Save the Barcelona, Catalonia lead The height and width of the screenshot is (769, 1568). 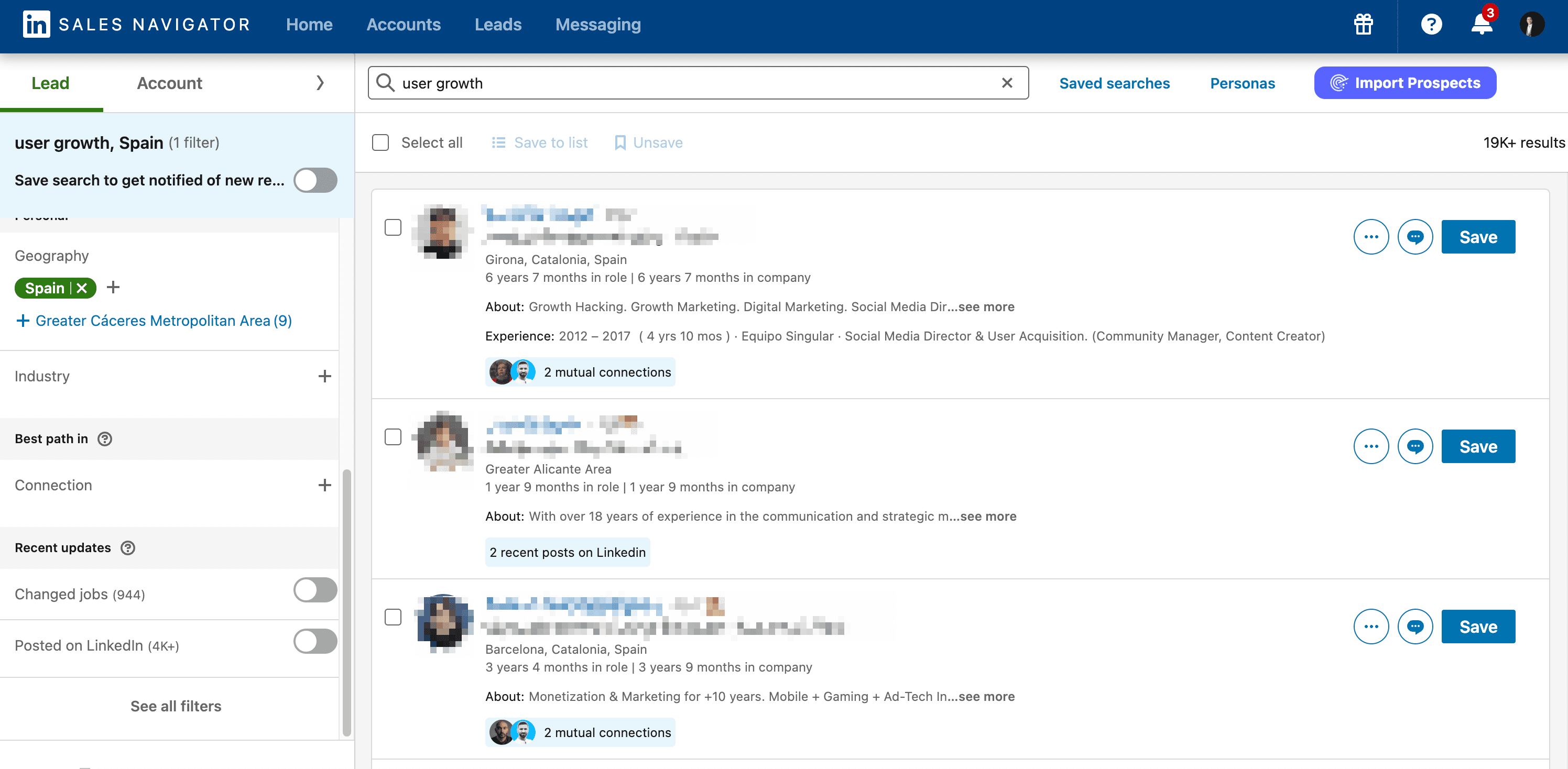point(1478,627)
